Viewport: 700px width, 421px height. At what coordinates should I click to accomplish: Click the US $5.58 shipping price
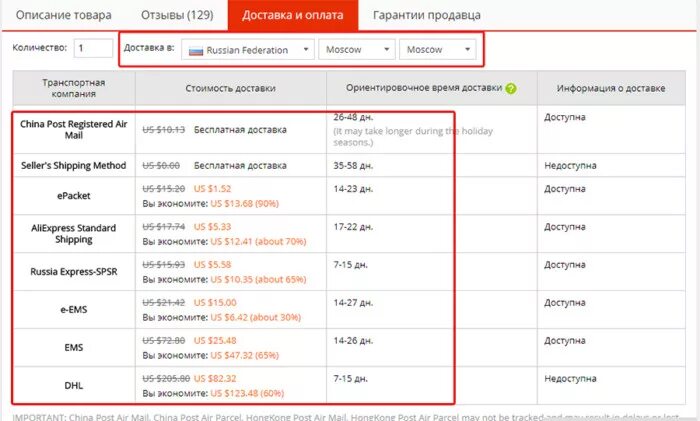click(212, 265)
